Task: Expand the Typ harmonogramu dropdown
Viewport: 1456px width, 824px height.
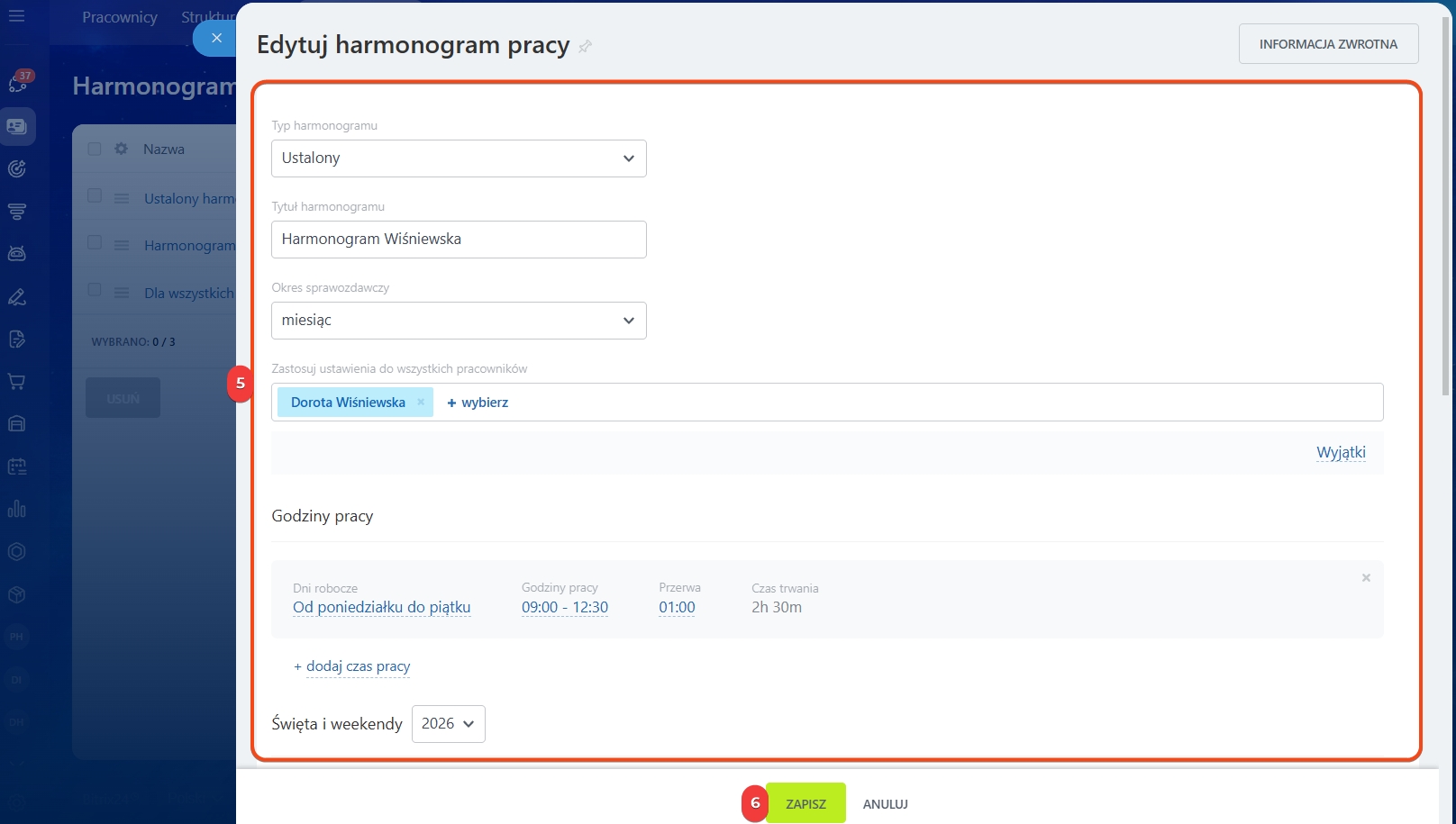Action: 459,158
